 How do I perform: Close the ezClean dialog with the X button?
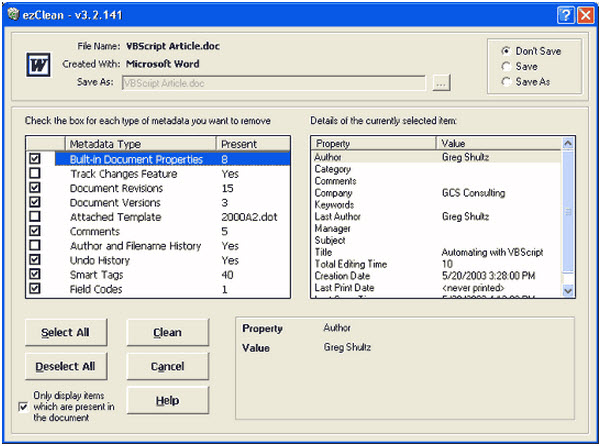click(x=585, y=15)
